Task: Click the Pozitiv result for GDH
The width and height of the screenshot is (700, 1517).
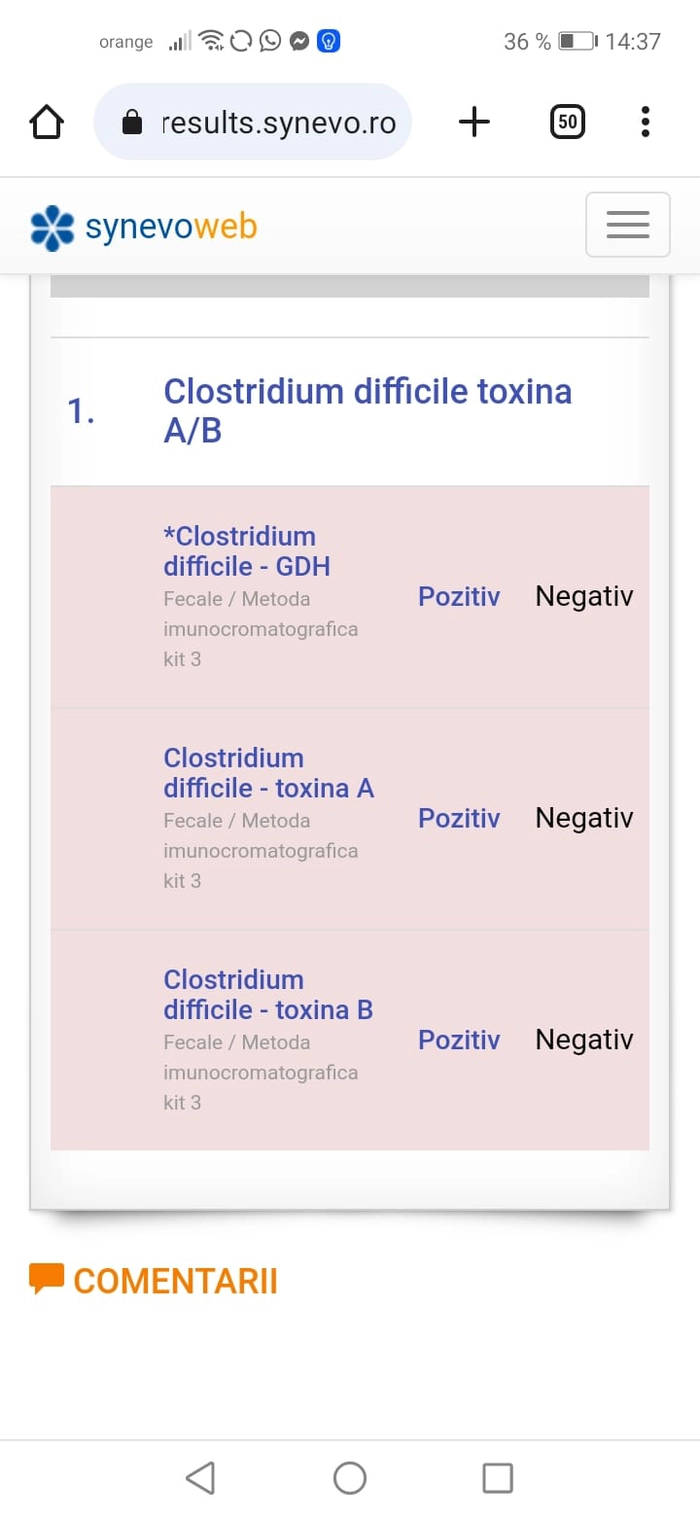Action: 459,597
